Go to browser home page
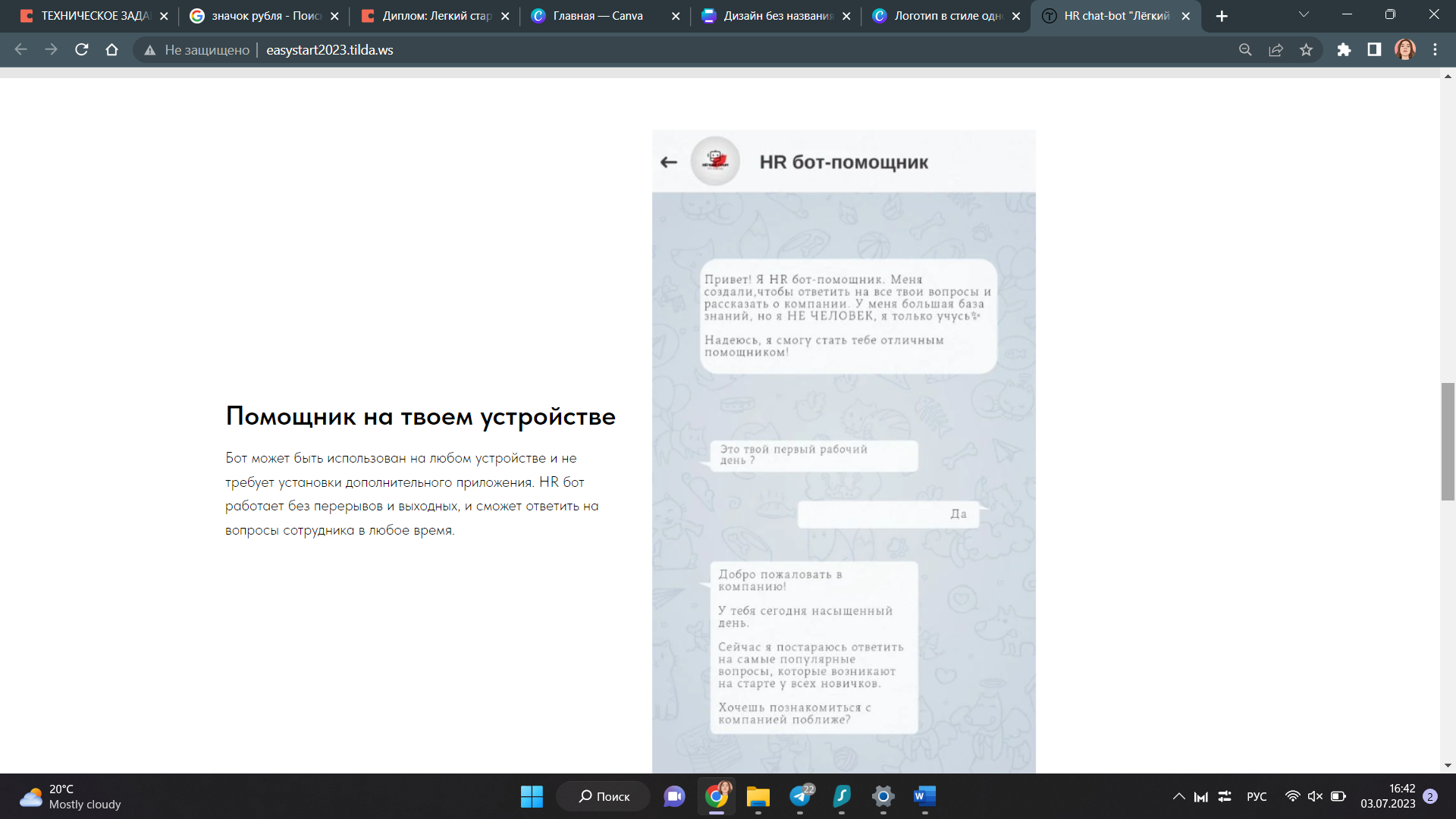This screenshot has height=819, width=1456. (x=112, y=50)
